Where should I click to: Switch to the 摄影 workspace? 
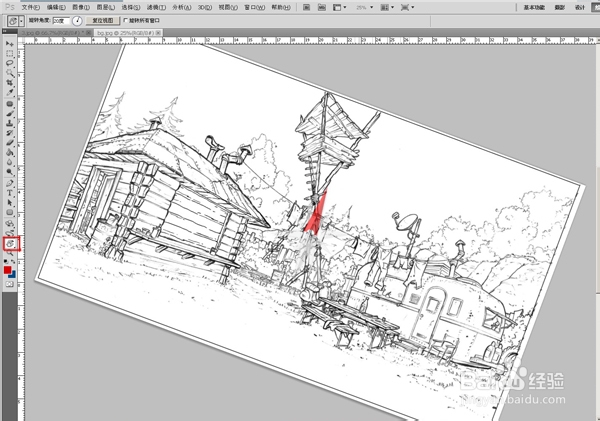pos(560,7)
